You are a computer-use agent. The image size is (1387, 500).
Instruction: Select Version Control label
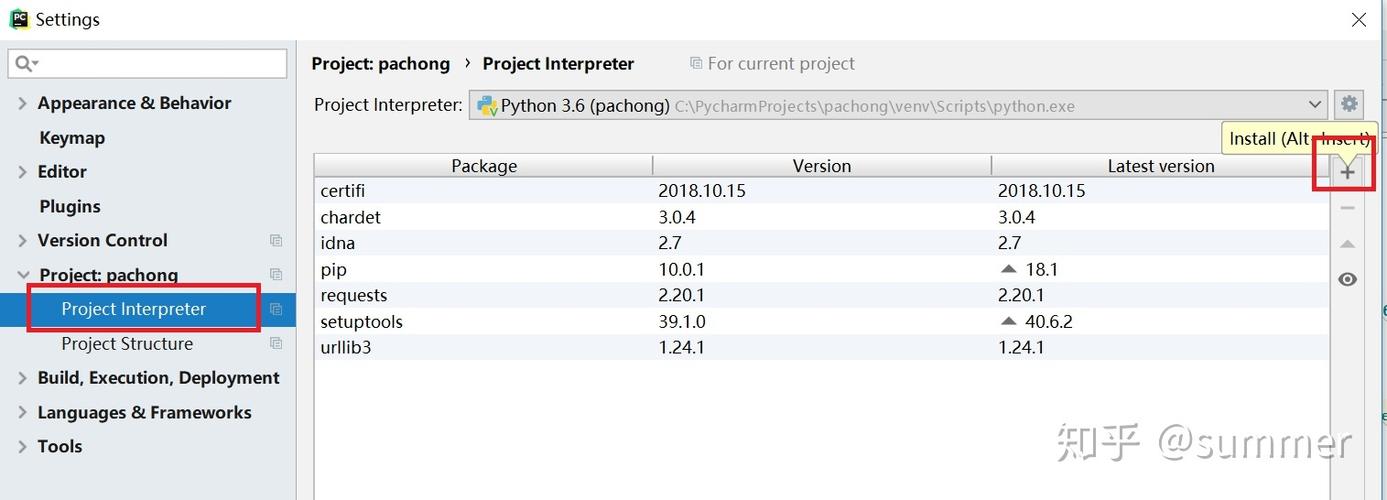point(102,241)
